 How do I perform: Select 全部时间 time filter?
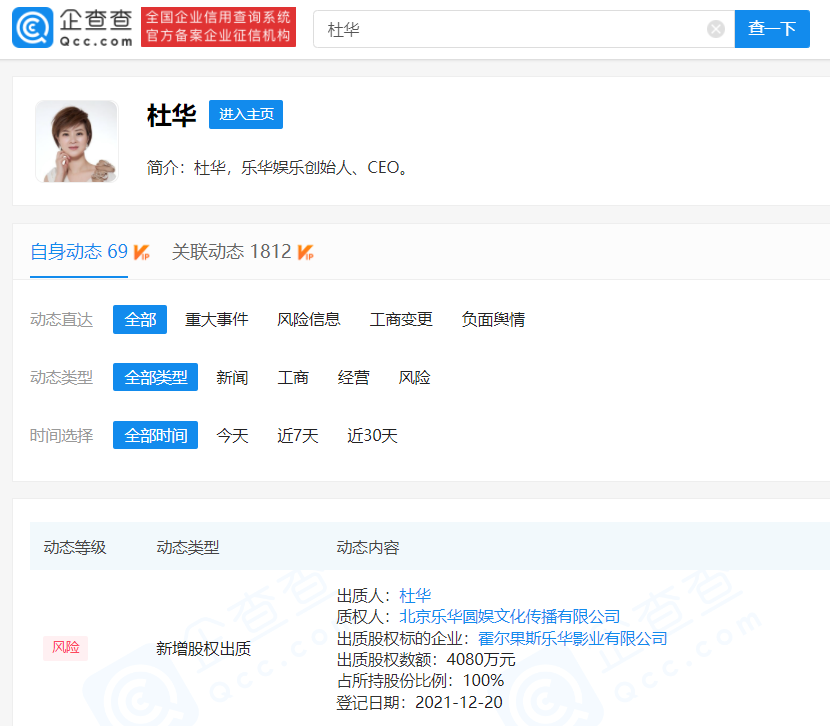156,435
